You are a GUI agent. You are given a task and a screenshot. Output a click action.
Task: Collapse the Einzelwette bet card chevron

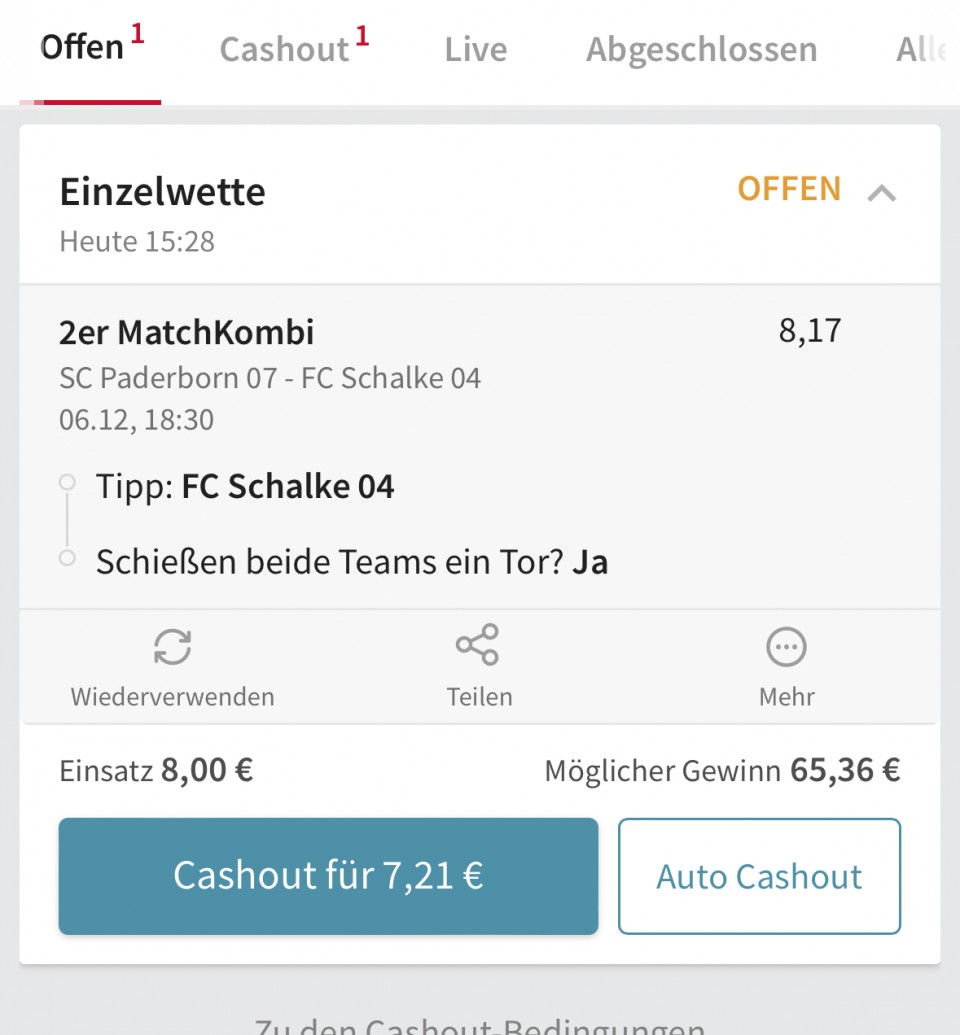coord(881,193)
